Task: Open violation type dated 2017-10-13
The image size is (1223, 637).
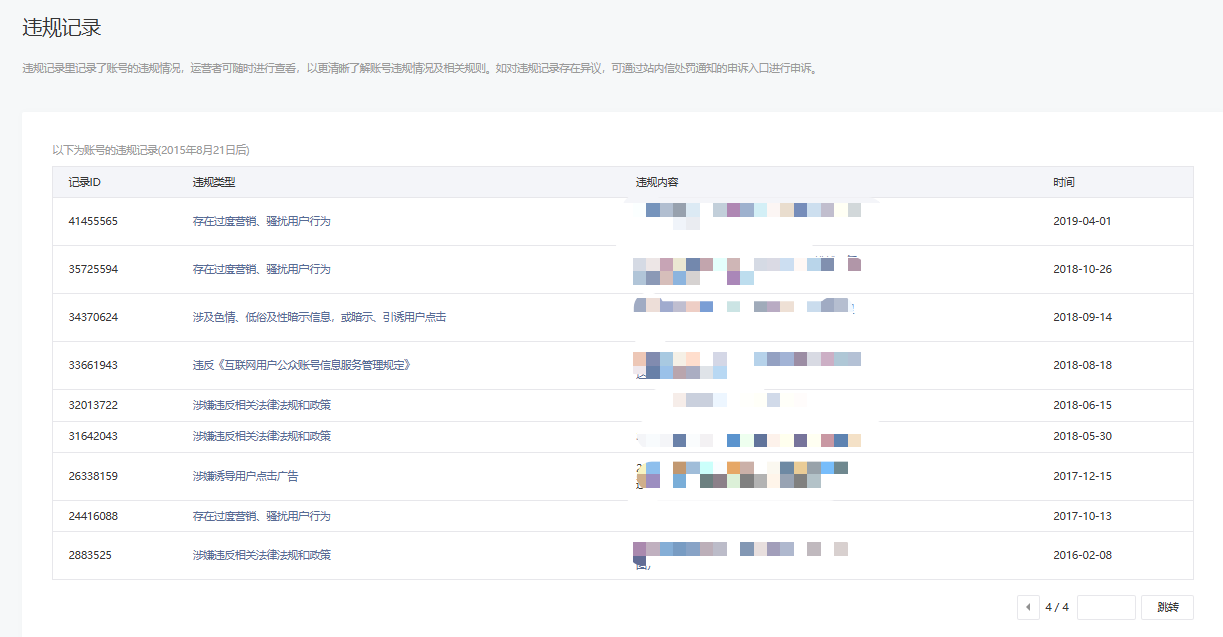Action: tap(261, 516)
